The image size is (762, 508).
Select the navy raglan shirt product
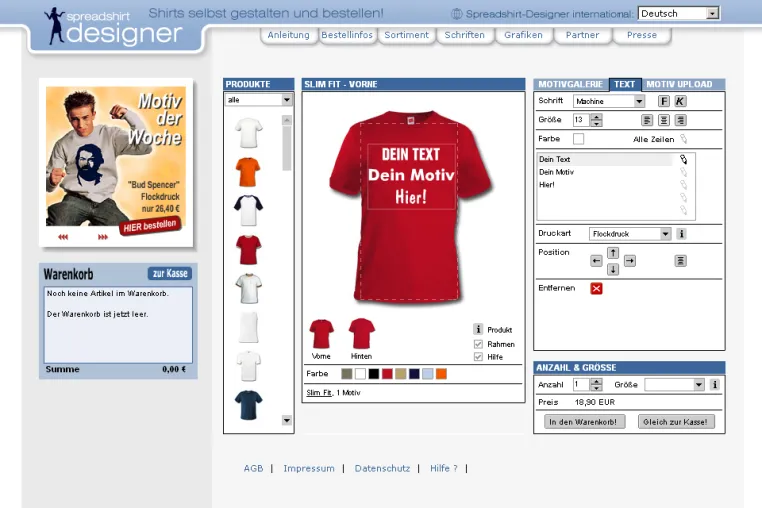coord(248,210)
